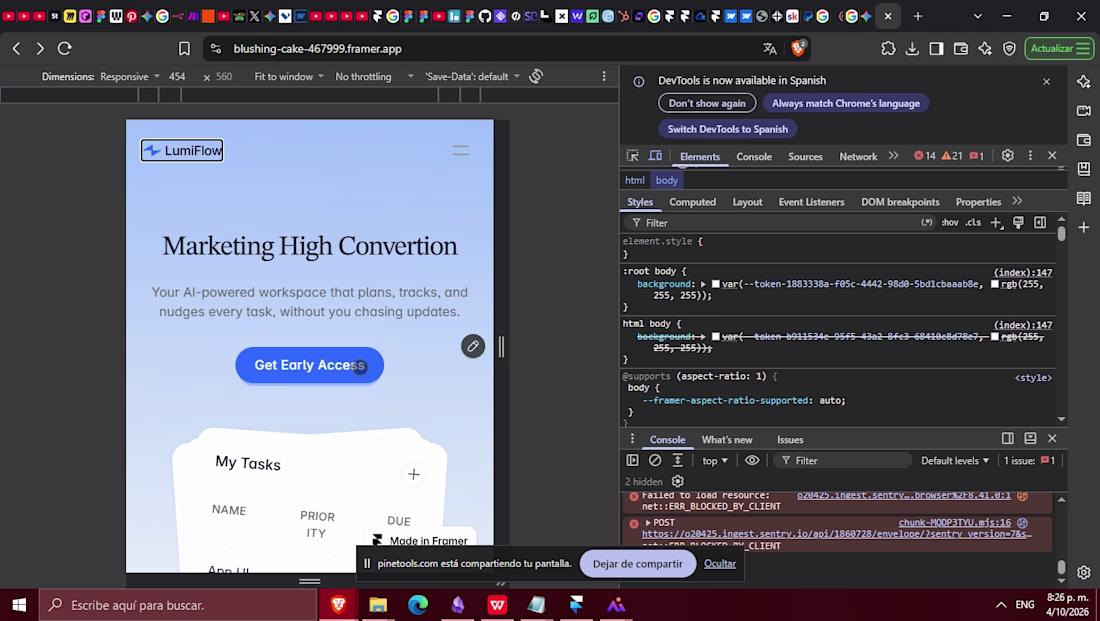
Task: Click Don't show again button
Action: coord(707,103)
